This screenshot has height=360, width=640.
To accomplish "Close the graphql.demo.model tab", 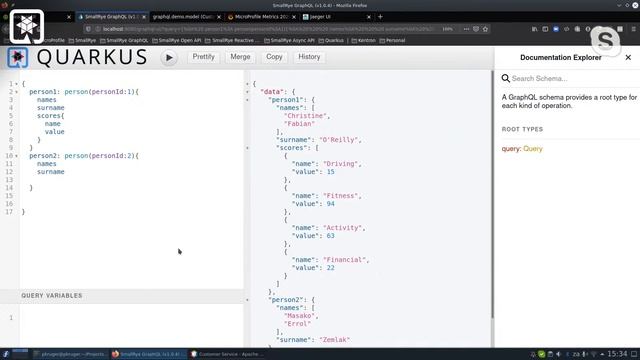I will coord(219,17).
